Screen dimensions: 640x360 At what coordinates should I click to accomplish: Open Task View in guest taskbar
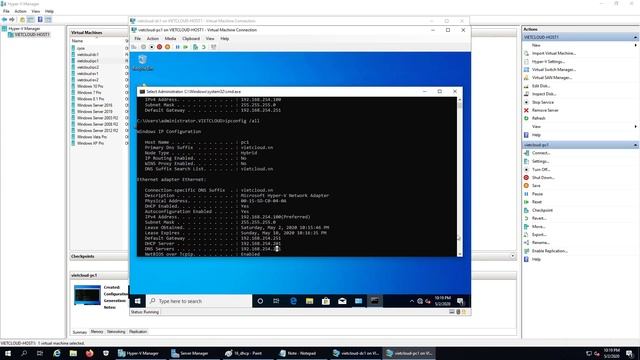tap(276, 301)
